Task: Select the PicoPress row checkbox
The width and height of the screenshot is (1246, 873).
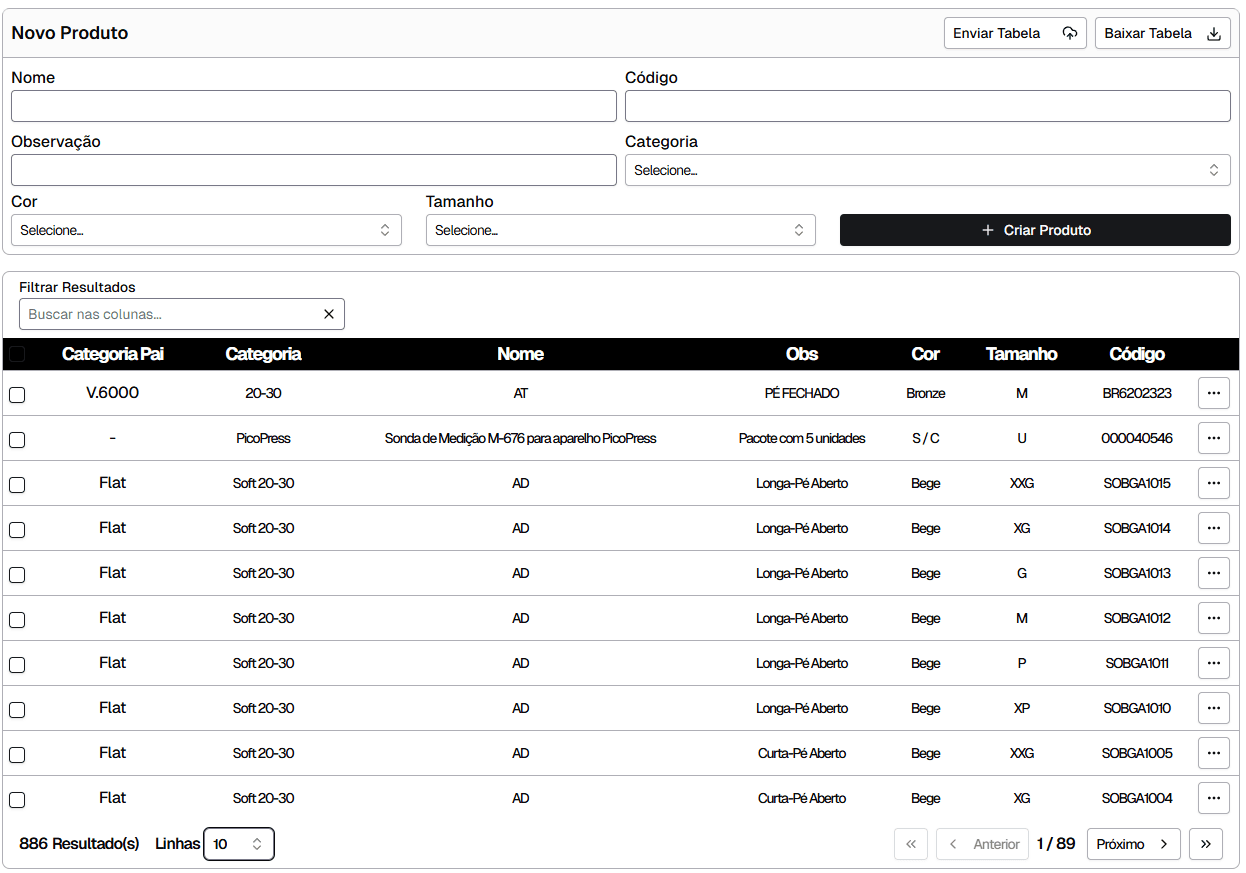Action: coord(17,440)
